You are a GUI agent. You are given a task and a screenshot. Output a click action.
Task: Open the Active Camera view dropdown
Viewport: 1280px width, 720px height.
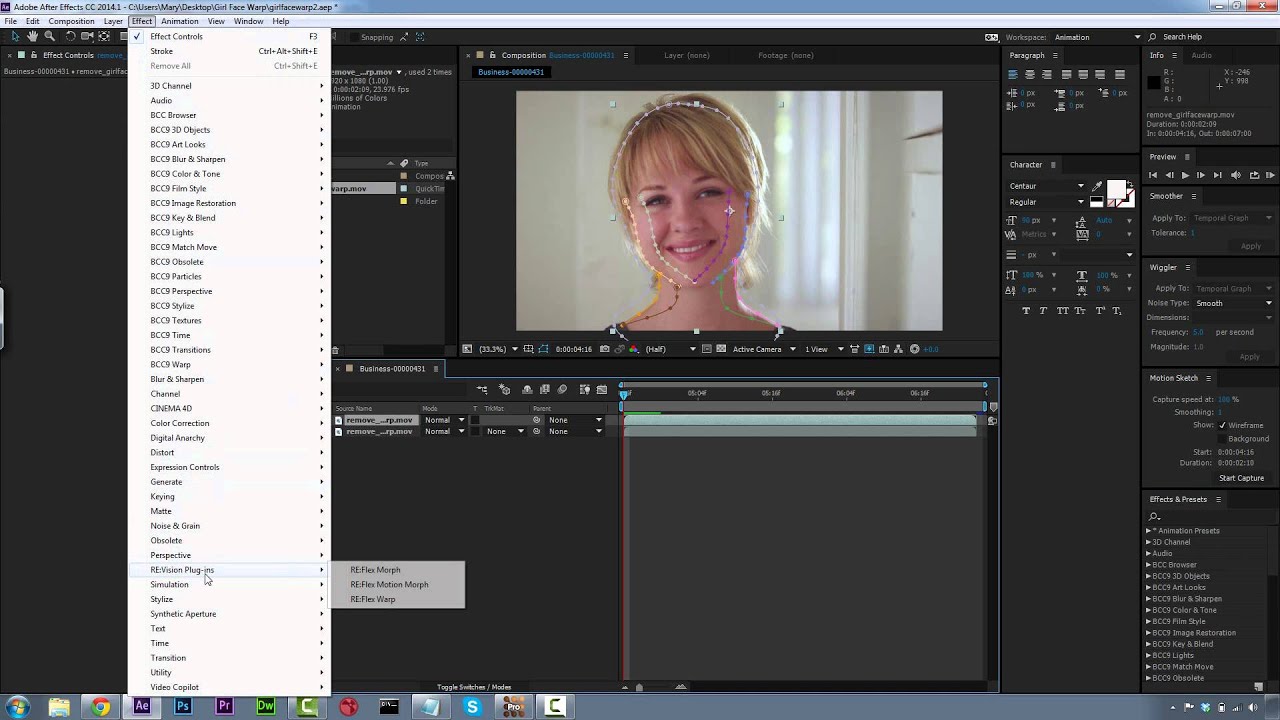764,349
